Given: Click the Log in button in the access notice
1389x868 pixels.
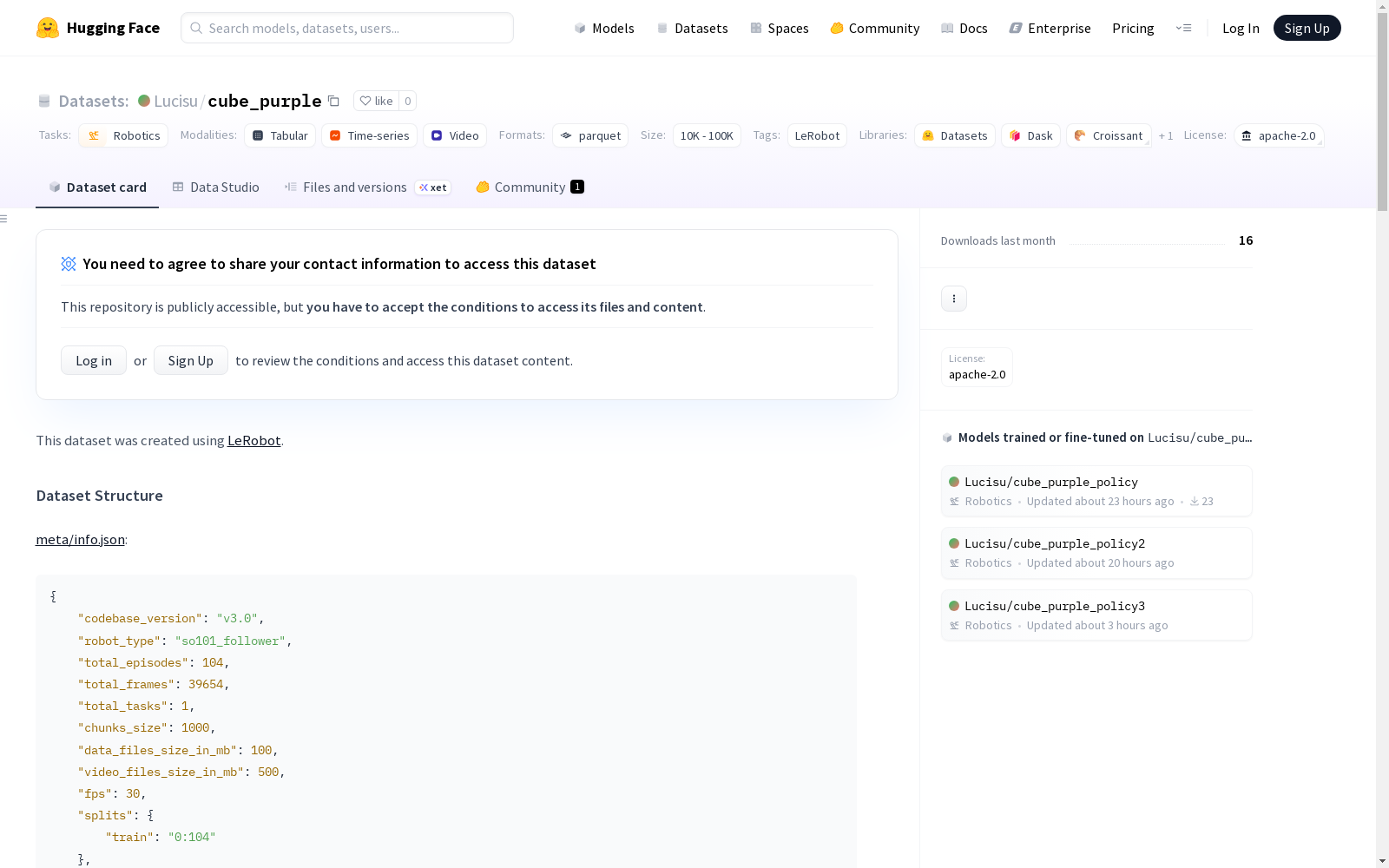Looking at the screenshot, I should click(94, 360).
